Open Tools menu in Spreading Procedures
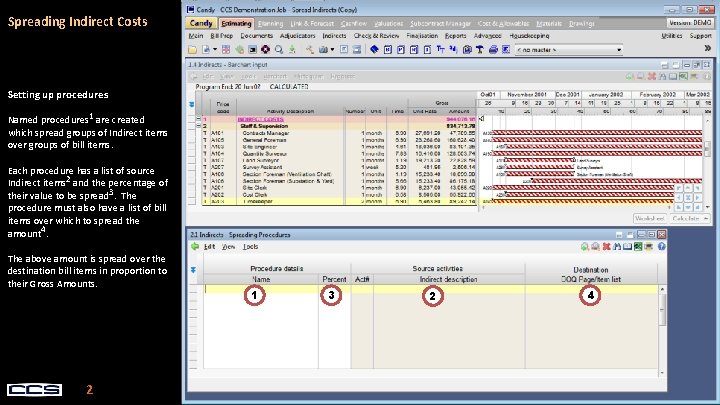Image resolution: width=720 pixels, height=405 pixels. pyautogui.click(x=250, y=247)
